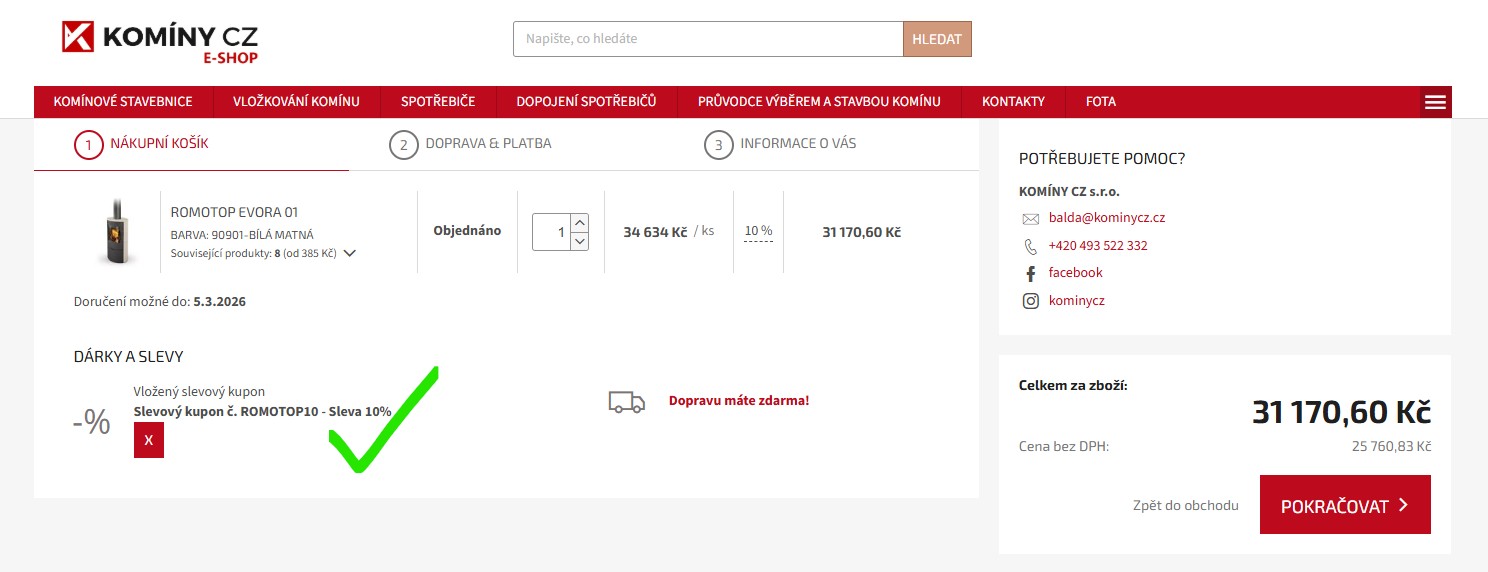
Task: Click into the search input field
Action: pyautogui.click(x=707, y=39)
